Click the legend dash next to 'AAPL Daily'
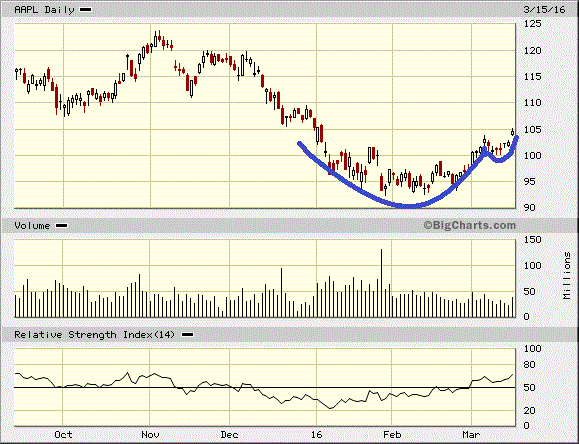 86,10
